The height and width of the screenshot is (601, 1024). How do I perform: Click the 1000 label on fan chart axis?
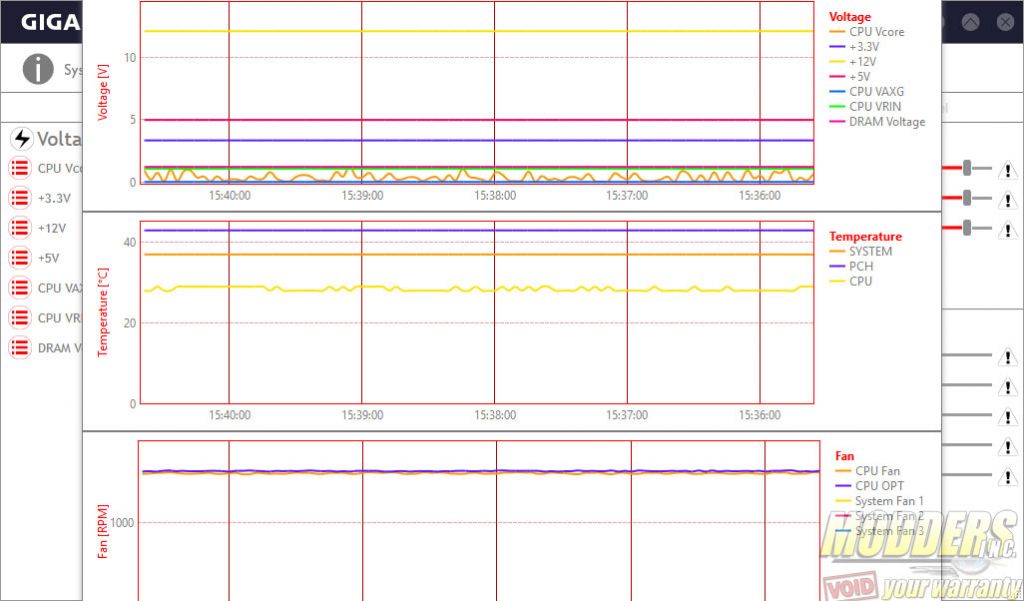click(122, 523)
